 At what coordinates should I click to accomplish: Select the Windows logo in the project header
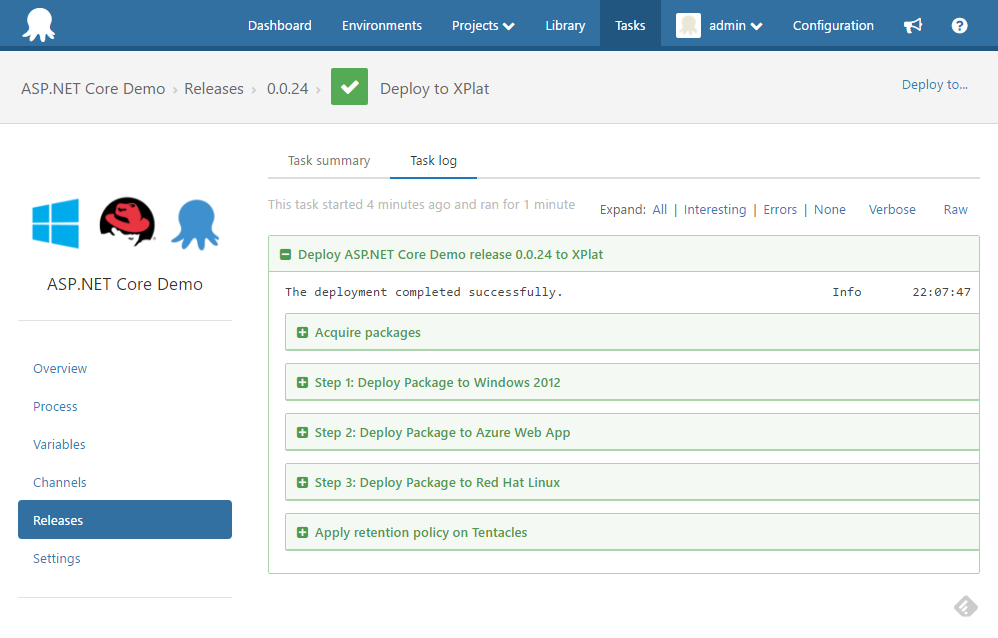(55, 222)
